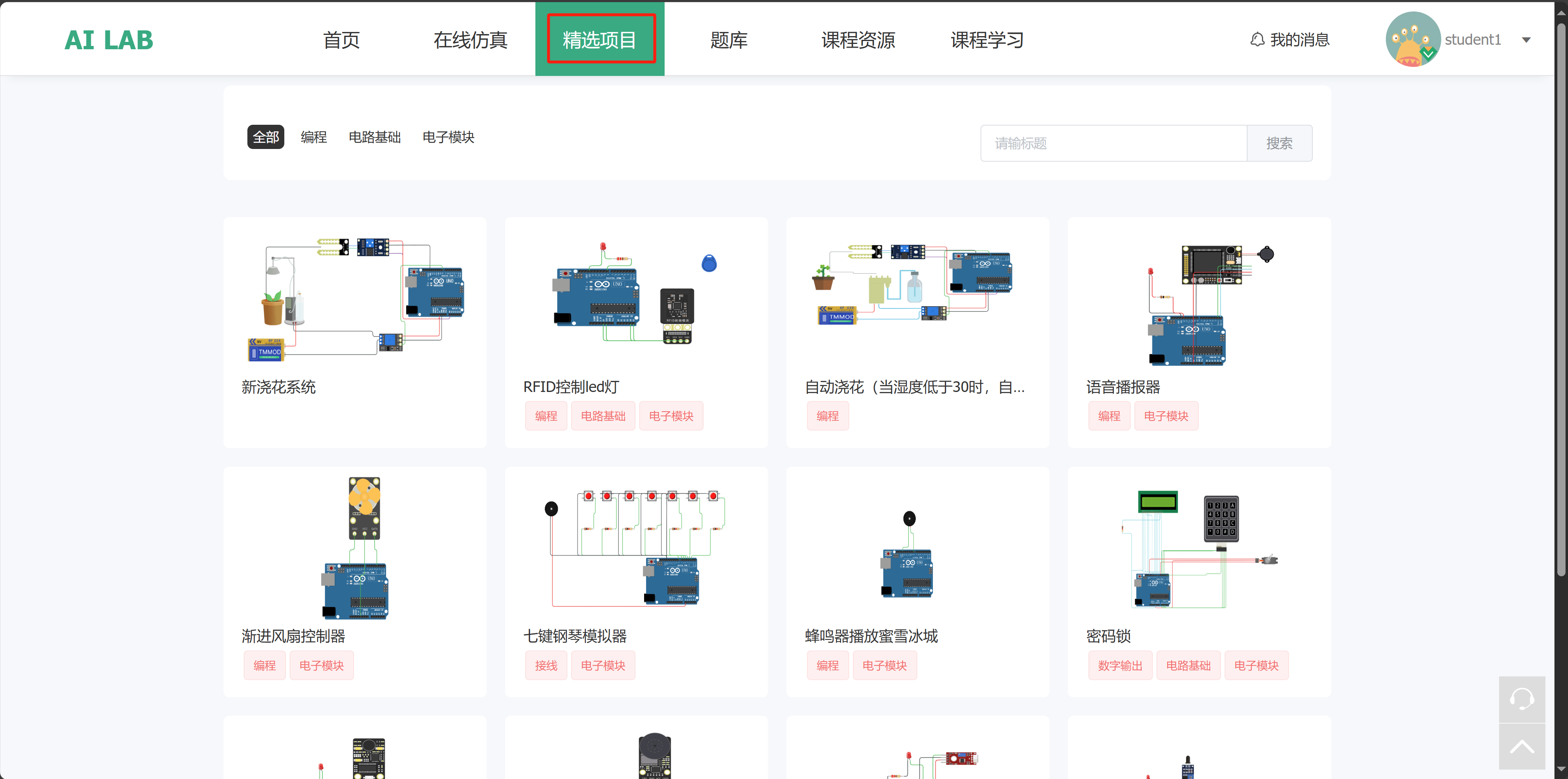The height and width of the screenshot is (779, 1568).
Task: Open the 密码锁 project thumbnail
Action: point(1198,549)
